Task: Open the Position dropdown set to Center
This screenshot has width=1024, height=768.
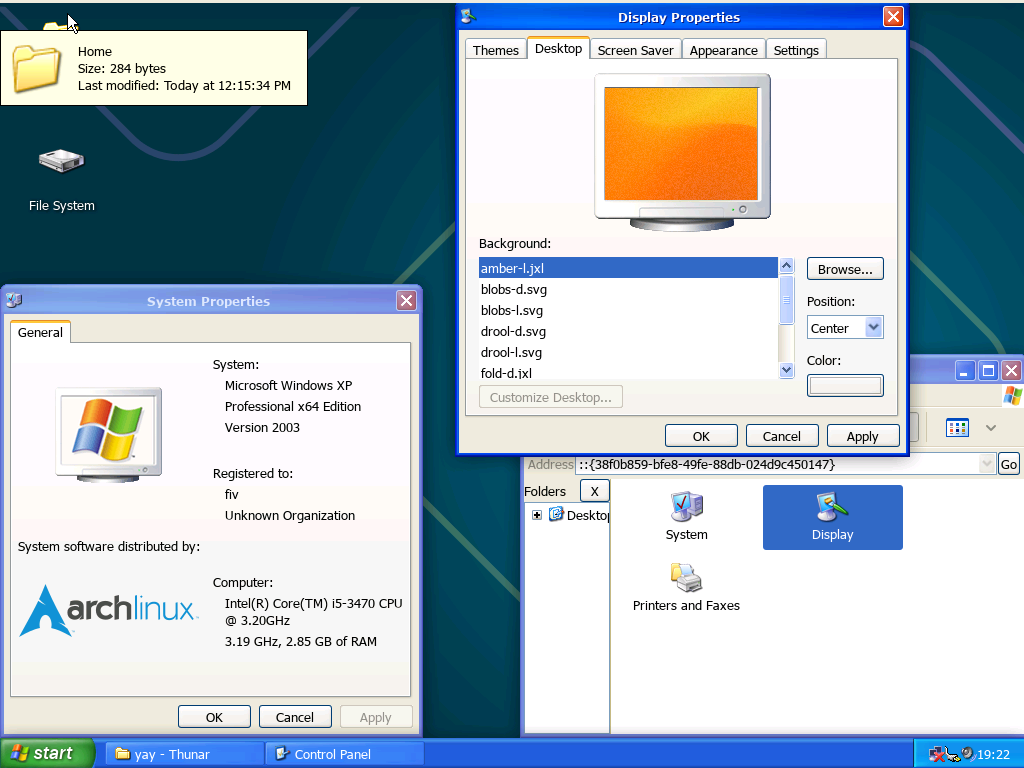Action: tap(844, 328)
